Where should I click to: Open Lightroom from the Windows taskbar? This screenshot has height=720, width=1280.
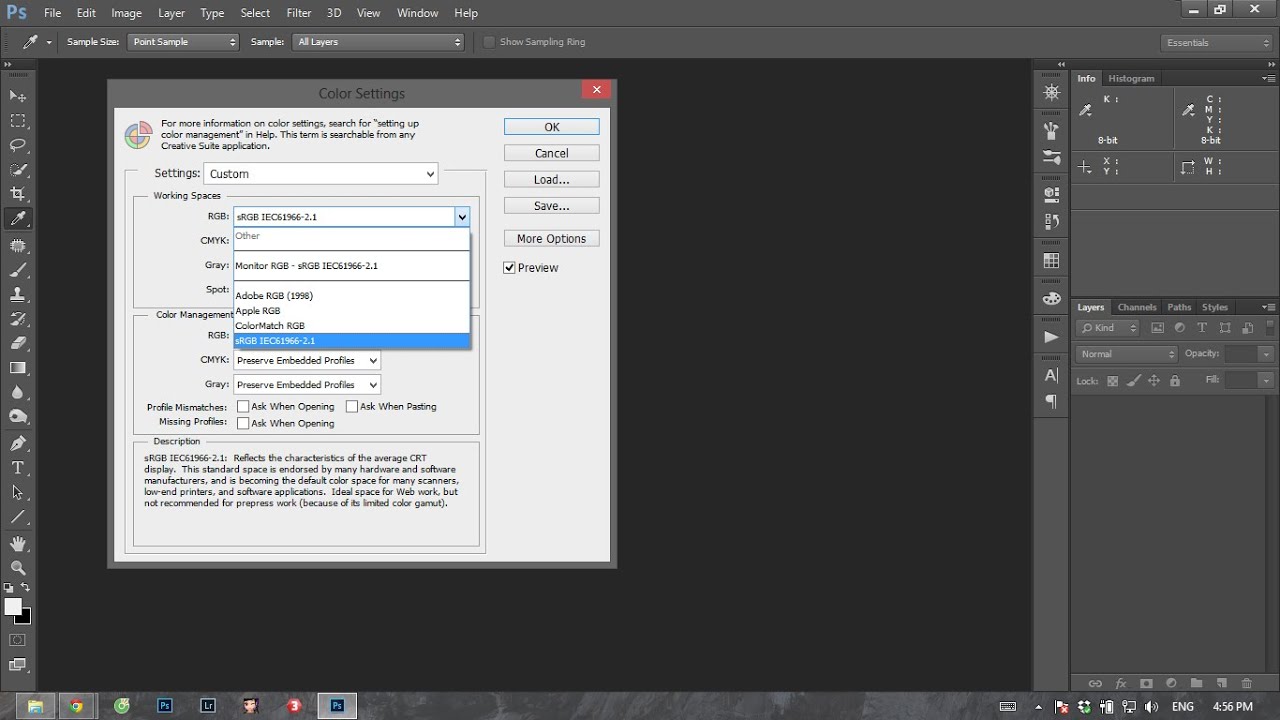208,705
